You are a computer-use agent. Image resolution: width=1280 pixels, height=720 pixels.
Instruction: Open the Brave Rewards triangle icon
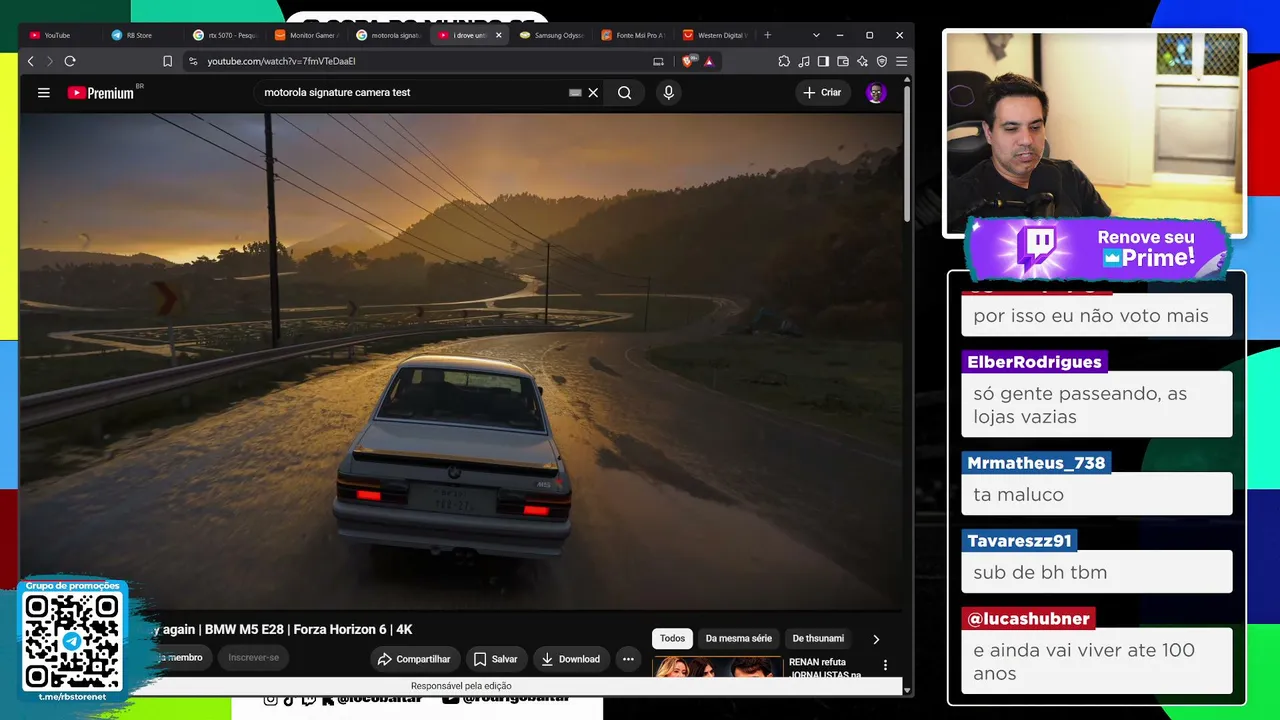click(x=709, y=61)
